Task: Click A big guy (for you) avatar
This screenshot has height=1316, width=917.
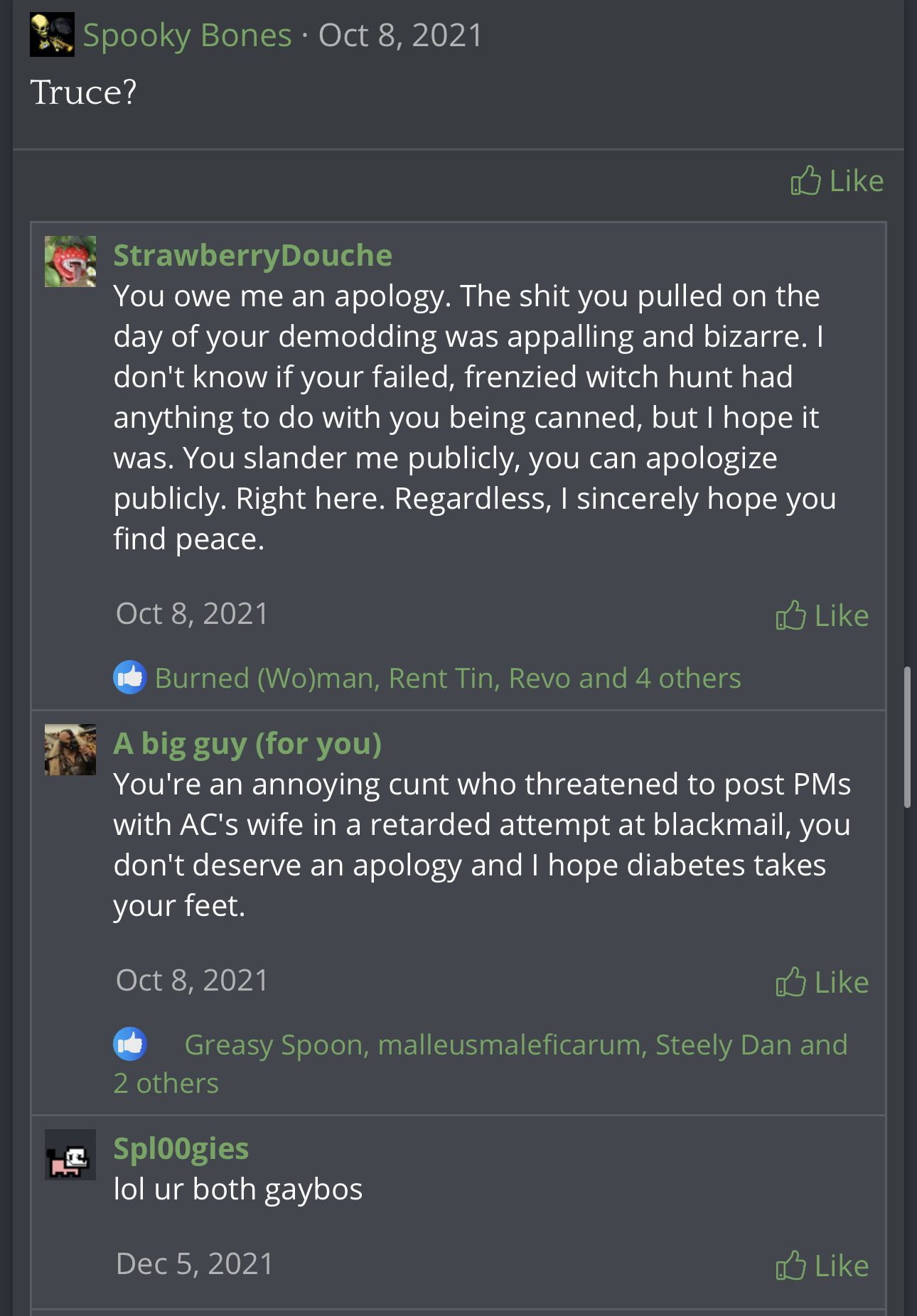Action: [x=70, y=750]
